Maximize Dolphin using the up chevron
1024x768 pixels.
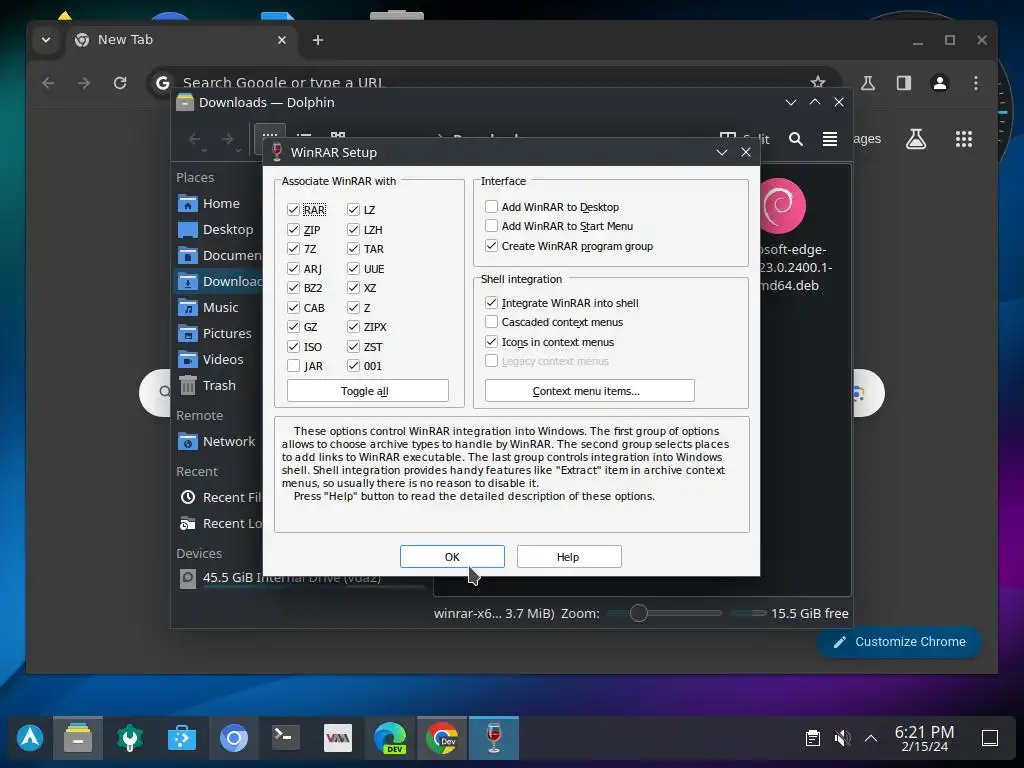coord(815,103)
